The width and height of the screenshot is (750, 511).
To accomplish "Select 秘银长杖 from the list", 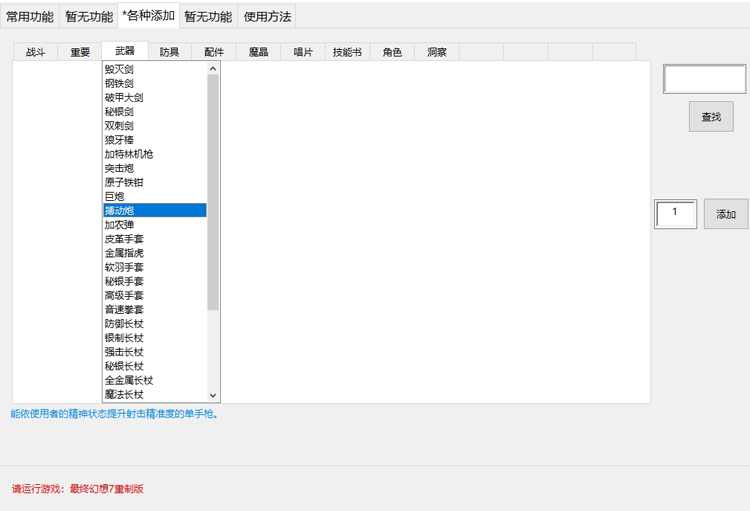I will click(x=155, y=366).
